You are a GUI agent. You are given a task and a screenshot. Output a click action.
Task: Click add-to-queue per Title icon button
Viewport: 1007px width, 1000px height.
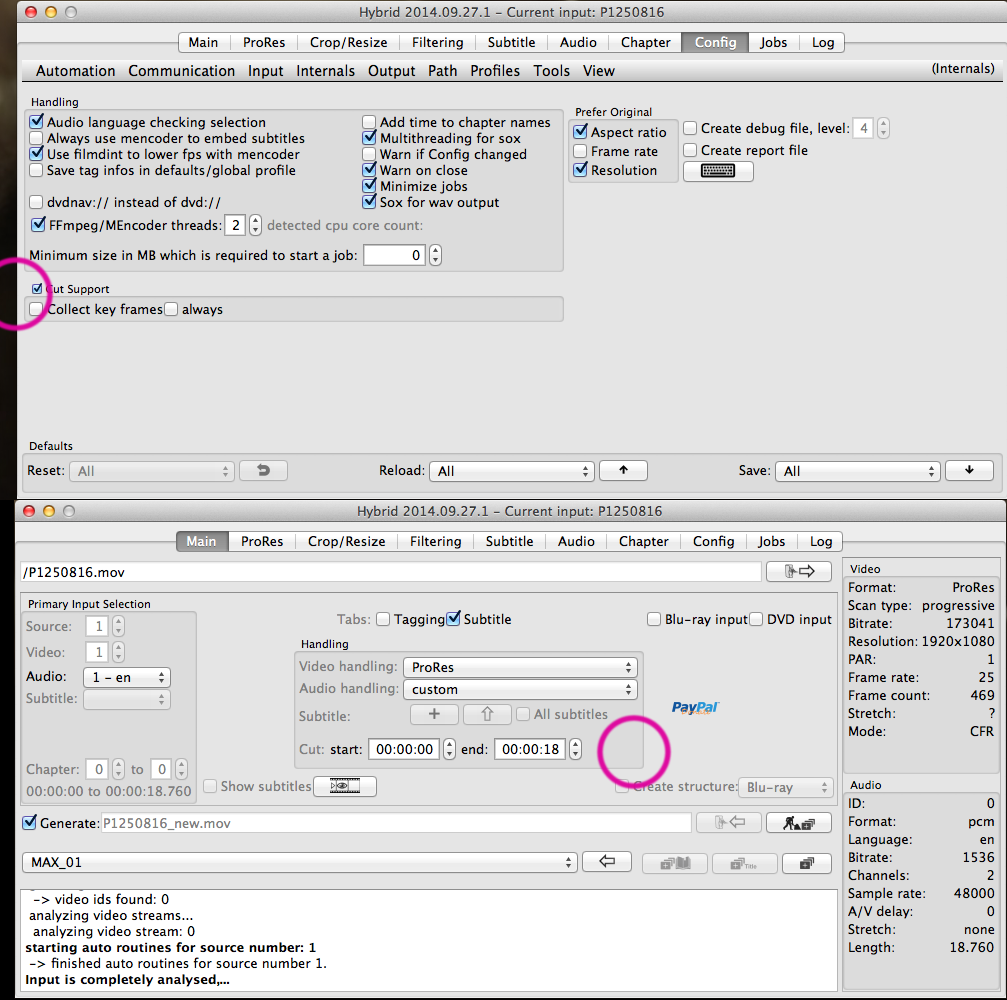tap(744, 863)
